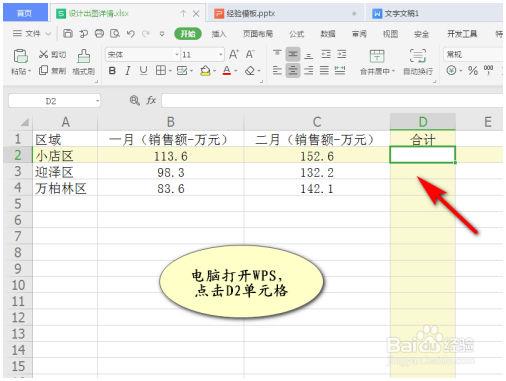The width and height of the screenshot is (506, 381).
Task: Open the Insert ribbon tab
Action: (x=219, y=34)
